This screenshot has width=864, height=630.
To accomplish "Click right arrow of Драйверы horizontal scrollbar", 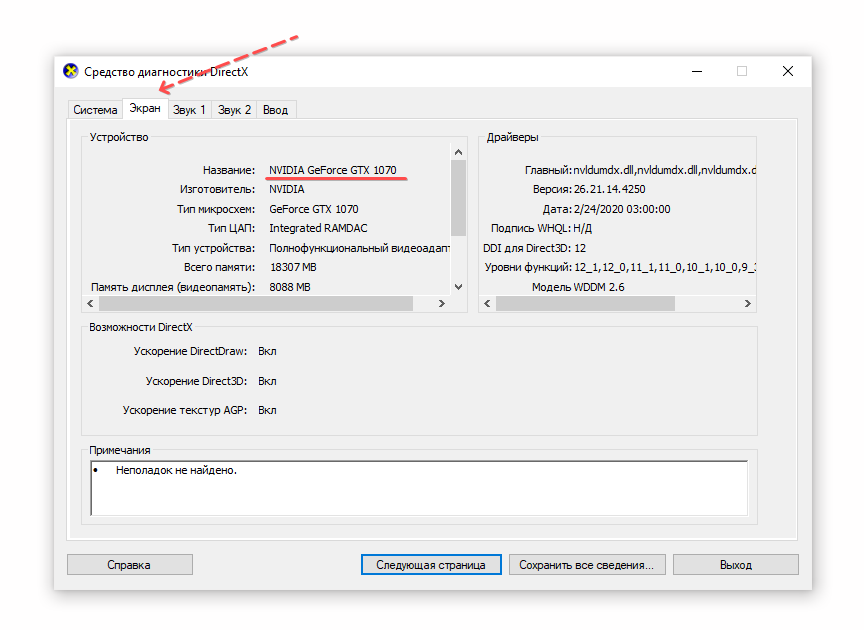I will pos(748,303).
